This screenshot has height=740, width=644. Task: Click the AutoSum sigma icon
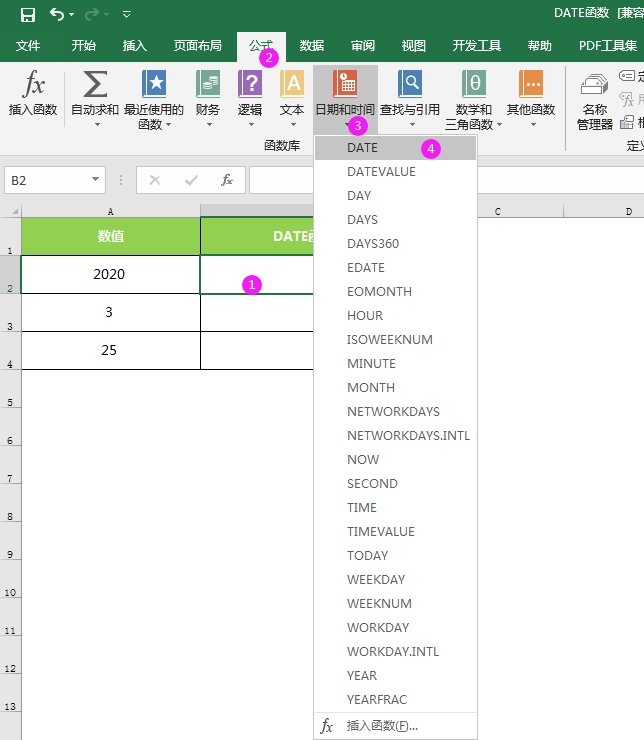(x=95, y=84)
